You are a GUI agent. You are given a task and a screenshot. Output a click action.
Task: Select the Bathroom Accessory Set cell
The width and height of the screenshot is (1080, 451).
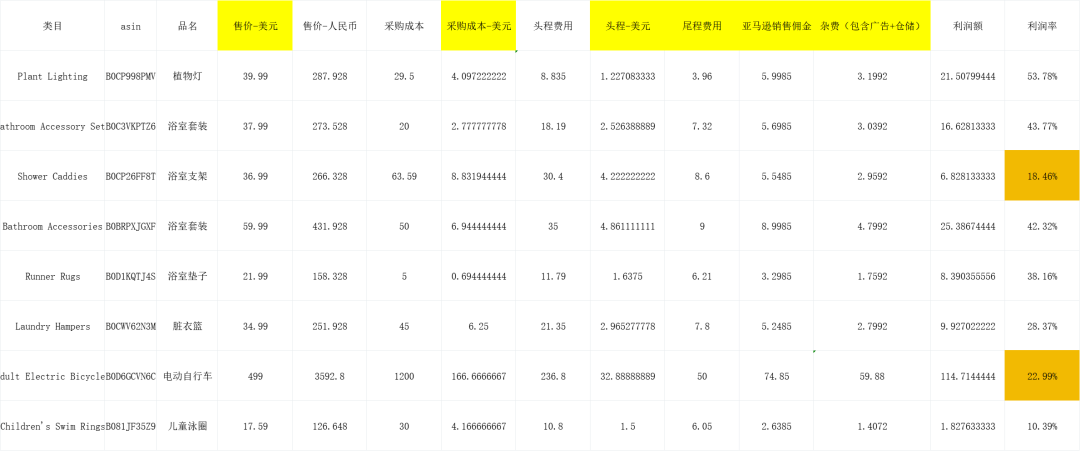tap(52, 126)
